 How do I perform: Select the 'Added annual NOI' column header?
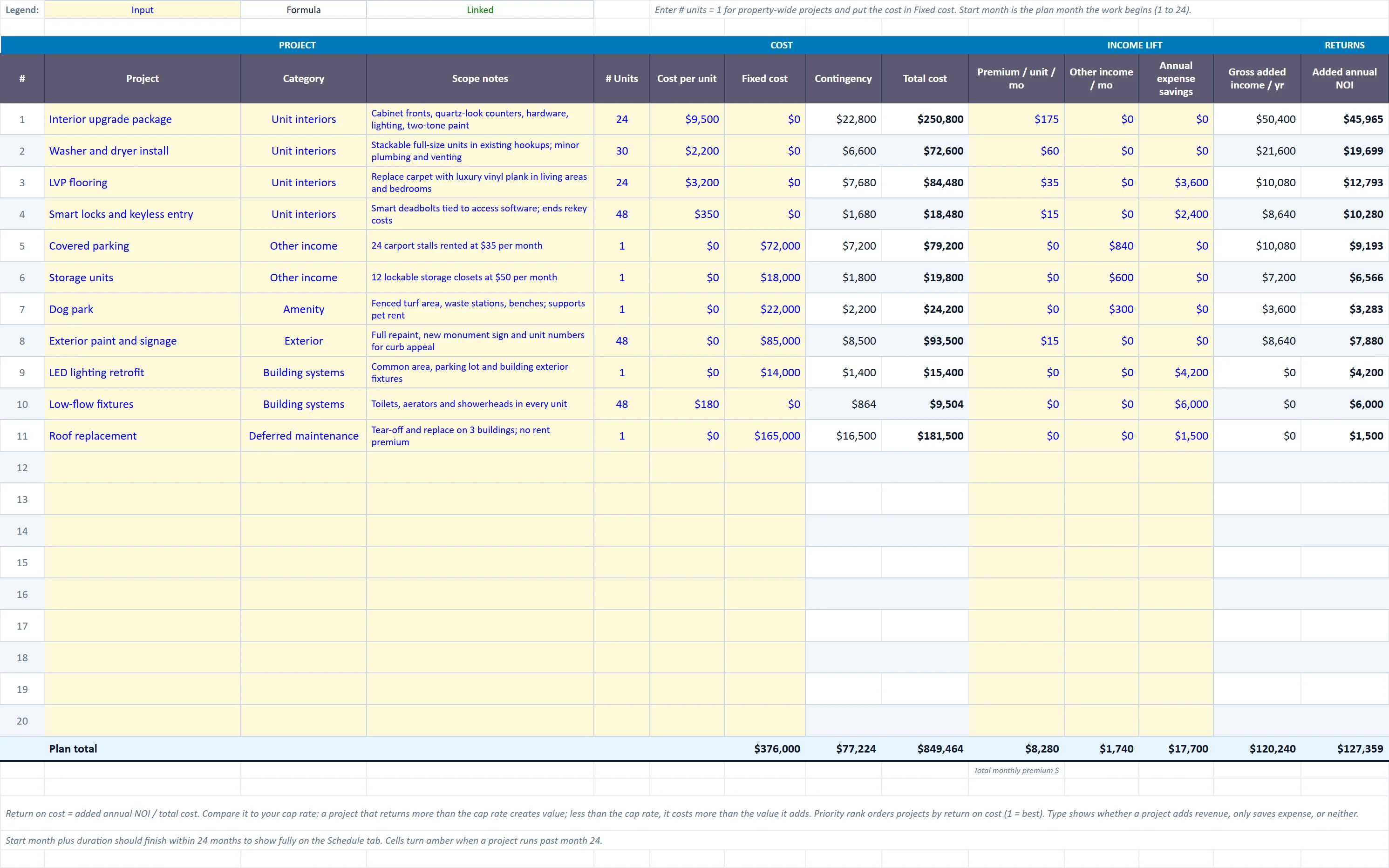pos(1344,79)
